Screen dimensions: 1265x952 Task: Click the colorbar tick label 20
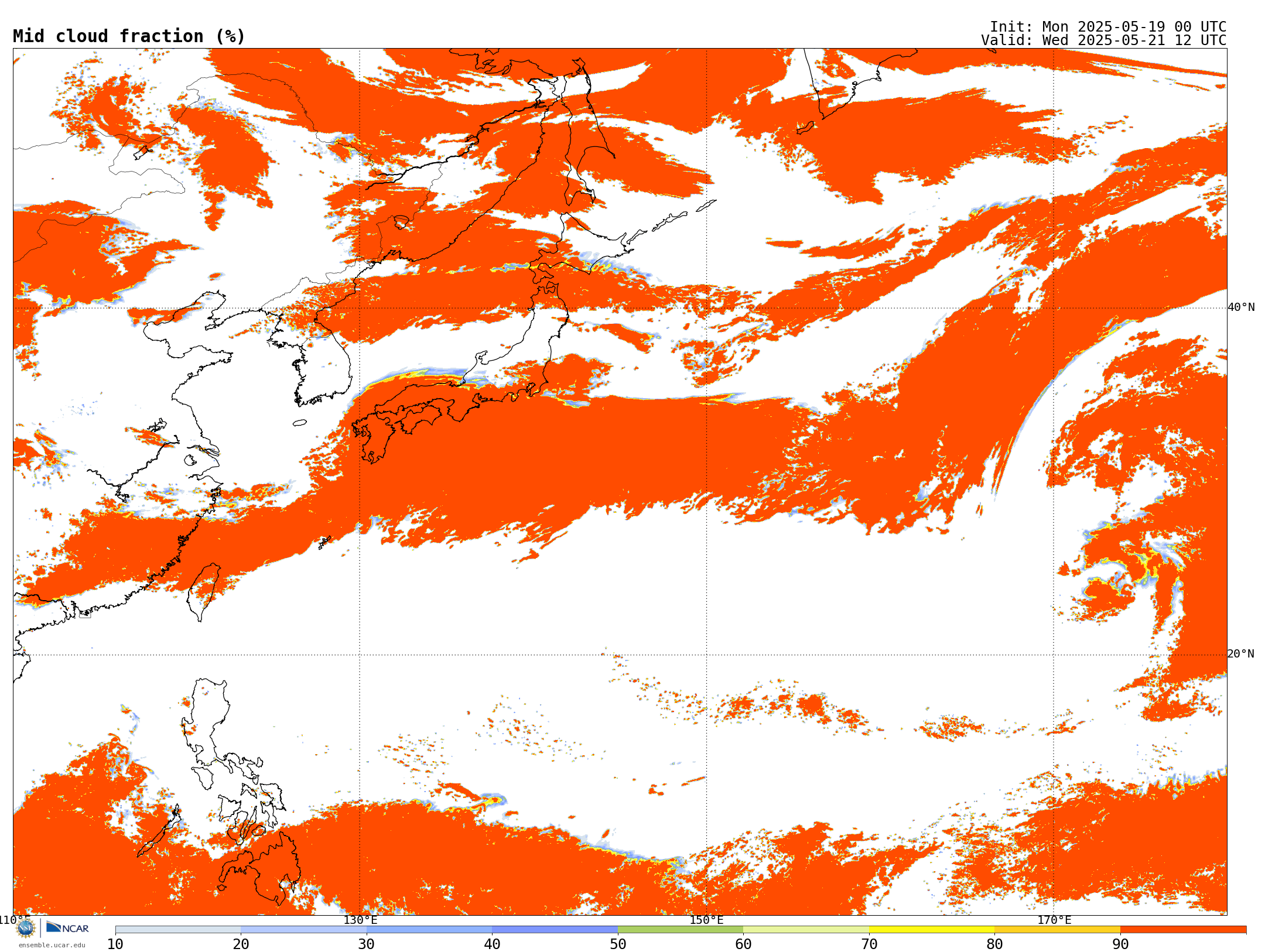pyautogui.click(x=241, y=944)
